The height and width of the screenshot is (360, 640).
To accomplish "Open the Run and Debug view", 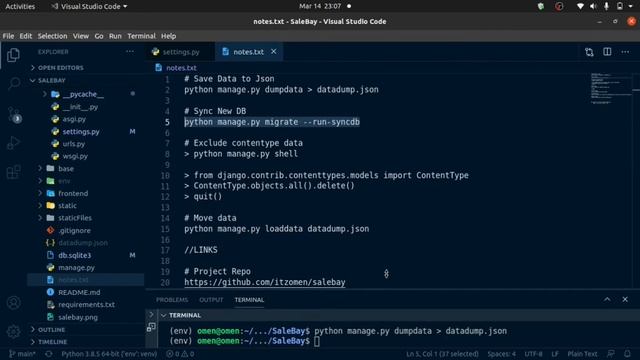I will (x=13, y=143).
